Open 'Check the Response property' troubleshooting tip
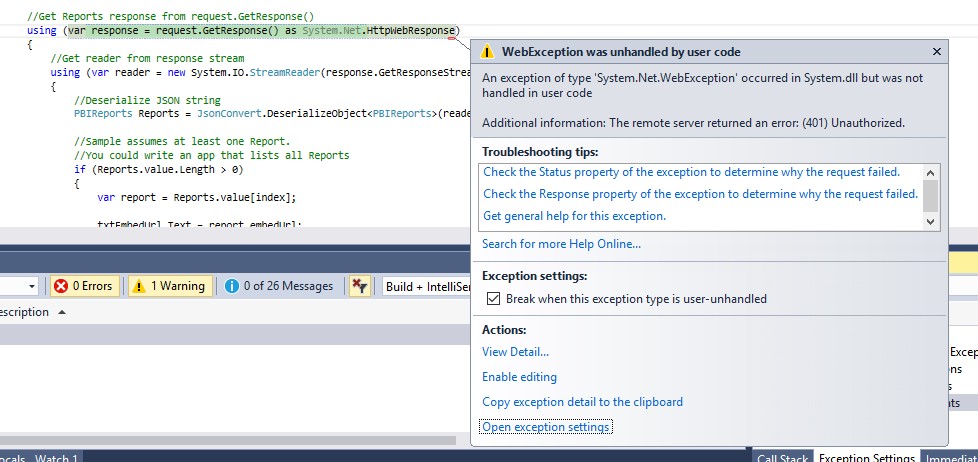The width and height of the screenshot is (978, 462). pos(700,194)
